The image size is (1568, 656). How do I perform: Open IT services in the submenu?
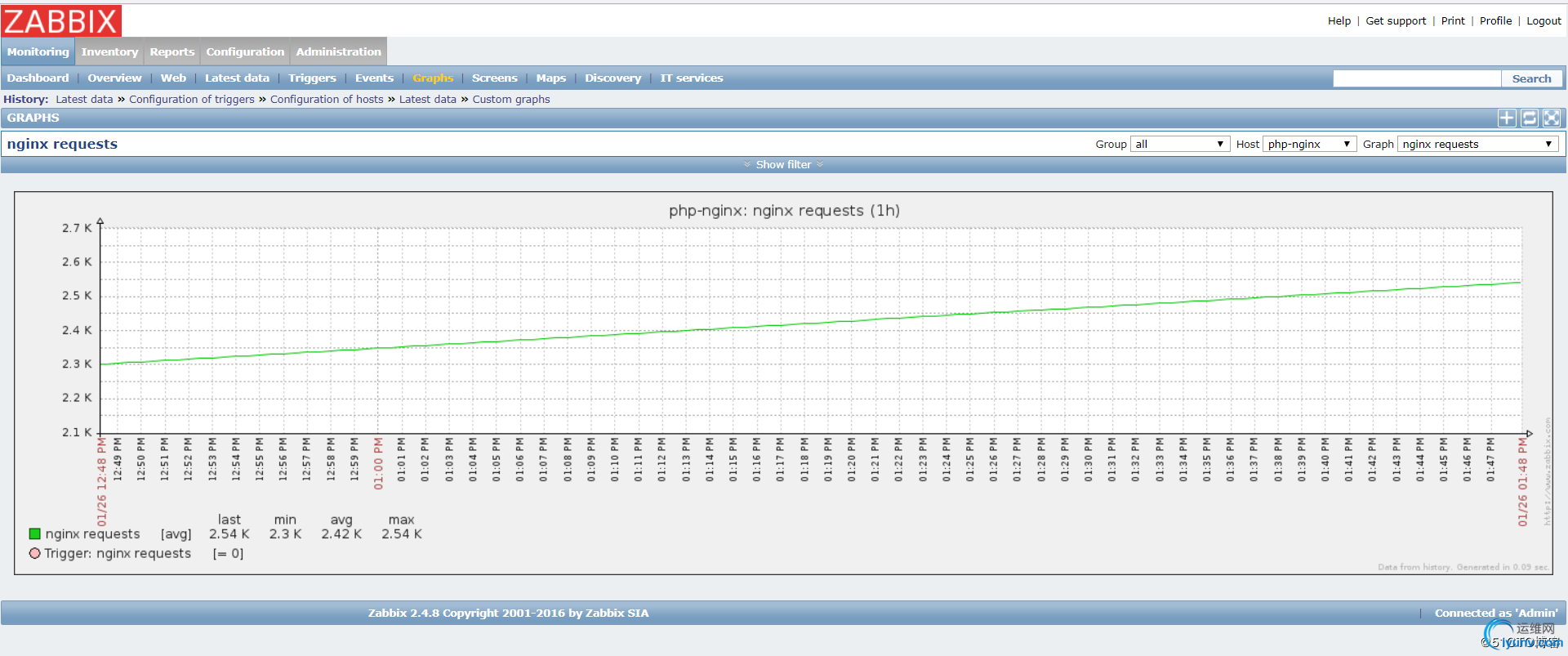691,78
